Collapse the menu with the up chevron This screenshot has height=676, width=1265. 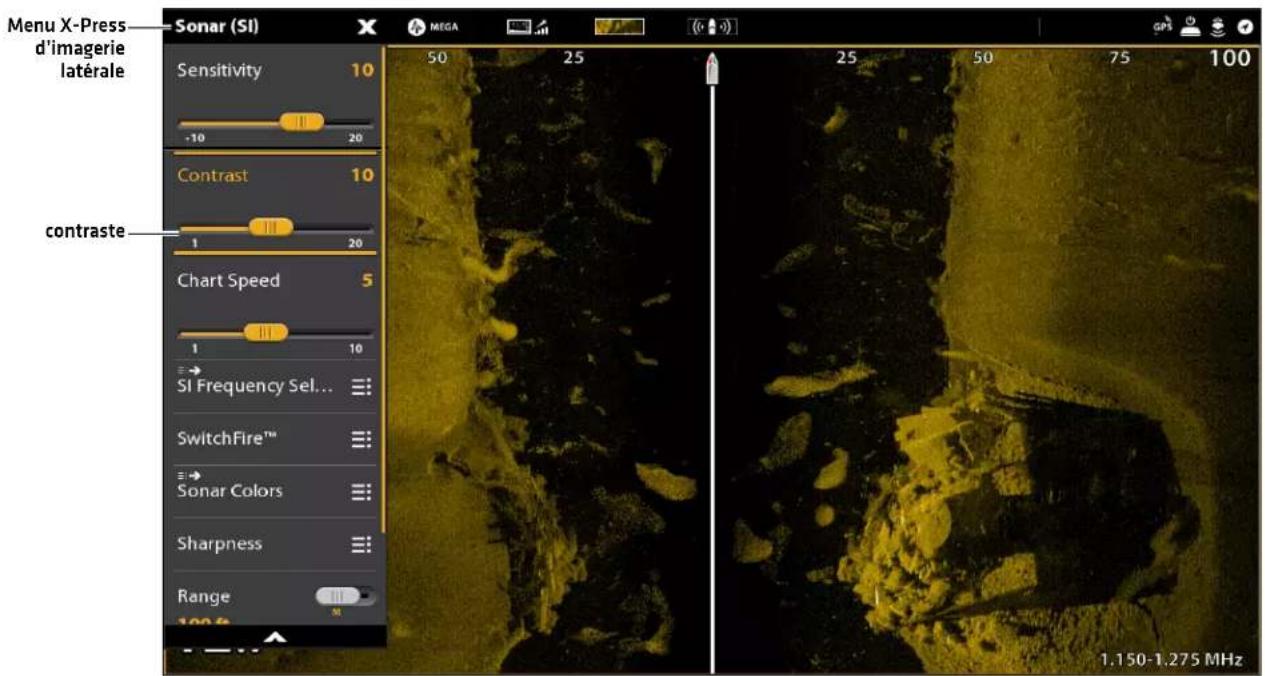(274, 636)
